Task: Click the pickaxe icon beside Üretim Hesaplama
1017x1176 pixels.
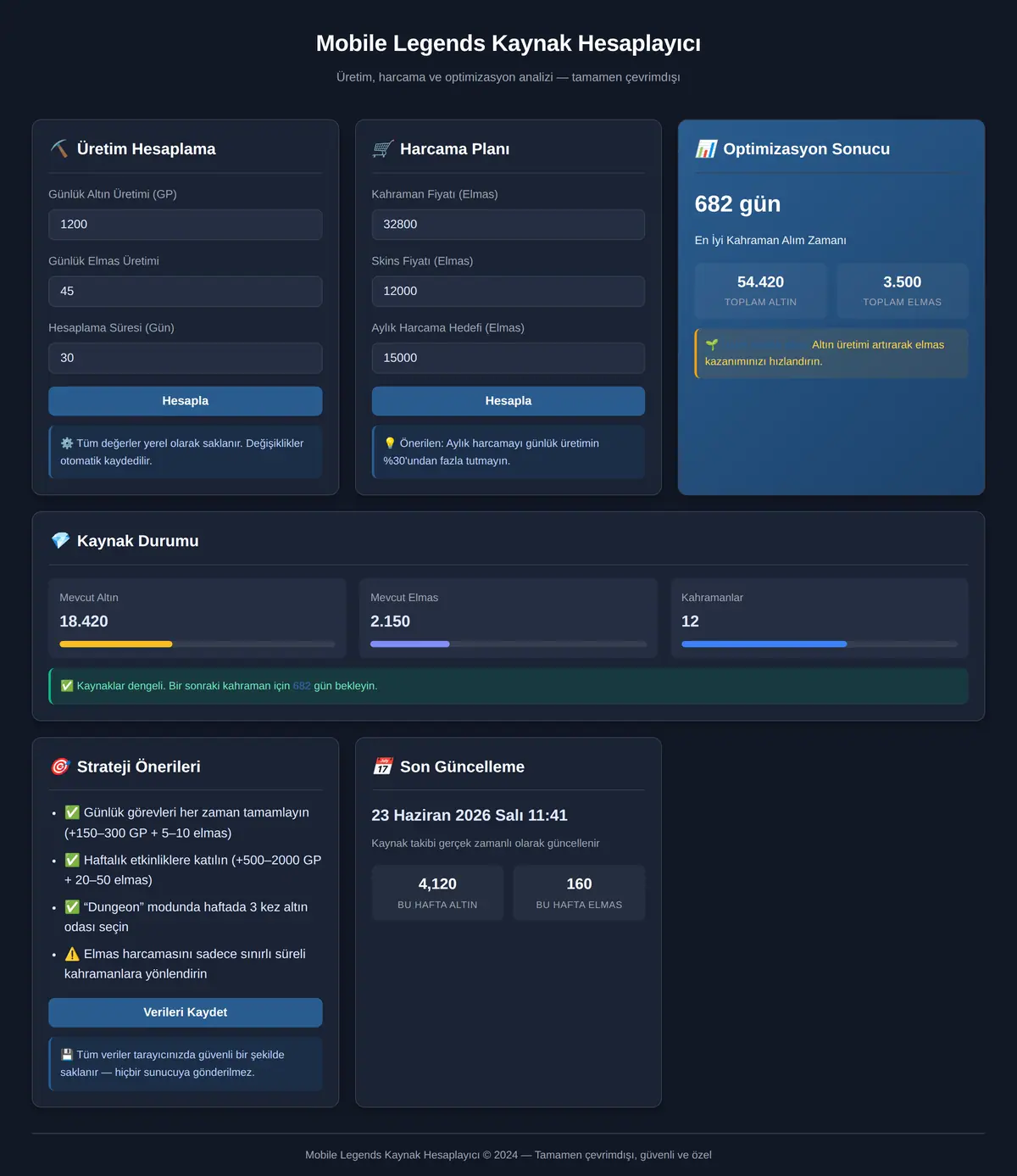Action: pos(59,149)
